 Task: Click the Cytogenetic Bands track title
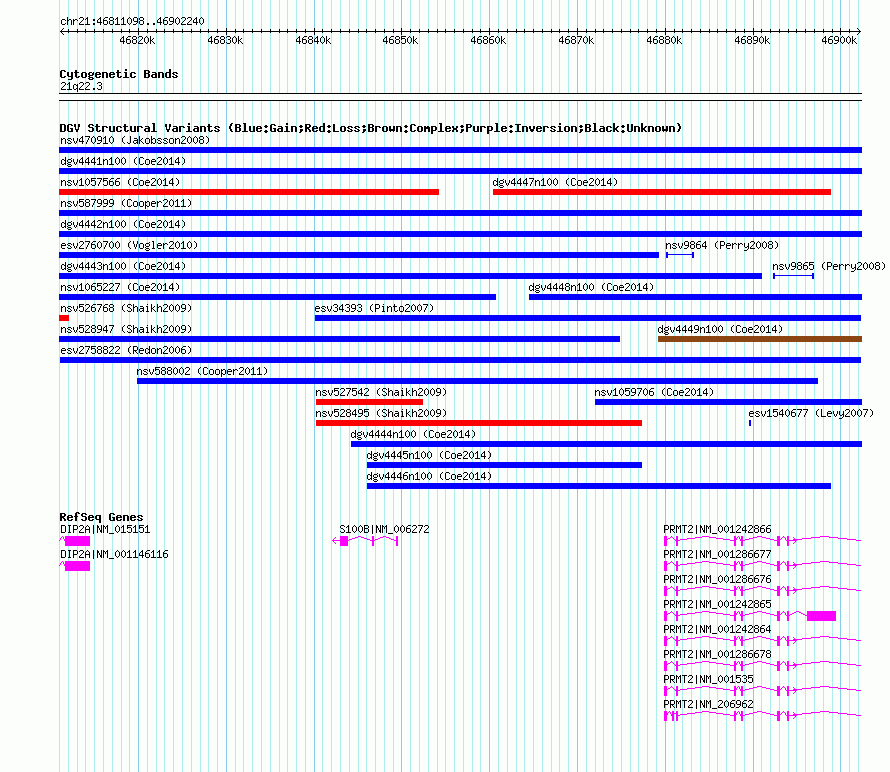click(119, 74)
